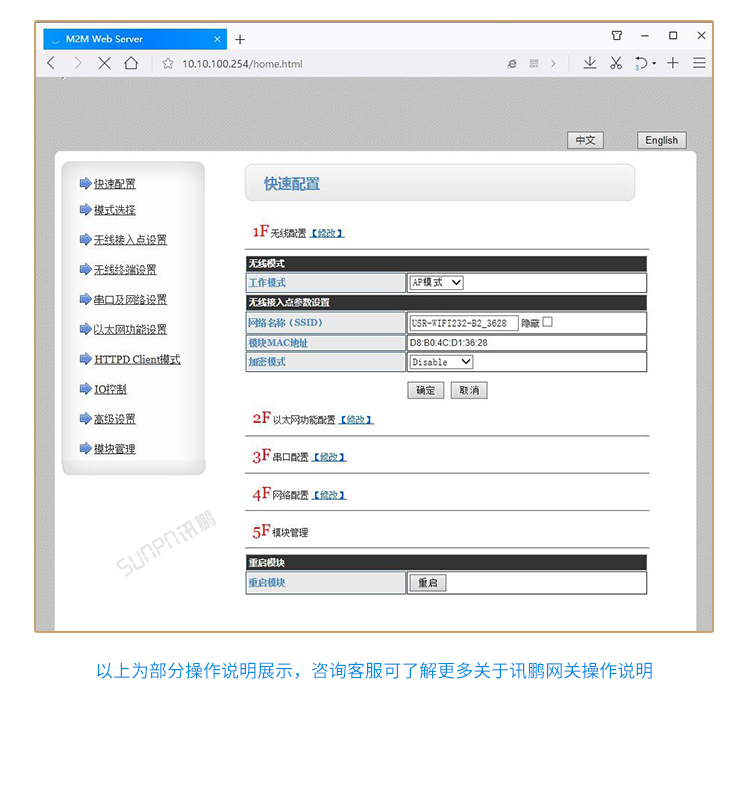Viewport: 750px width, 793px height.
Task: Open 模块管理 sidebar link
Action: pyautogui.click(x=115, y=449)
